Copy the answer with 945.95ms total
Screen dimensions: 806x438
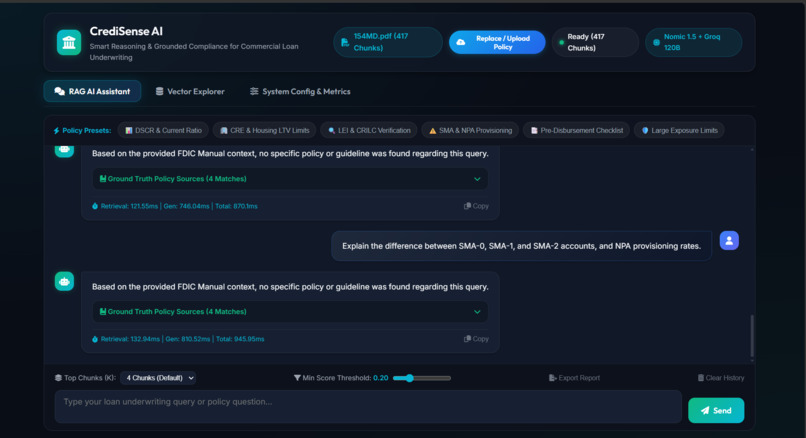477,339
